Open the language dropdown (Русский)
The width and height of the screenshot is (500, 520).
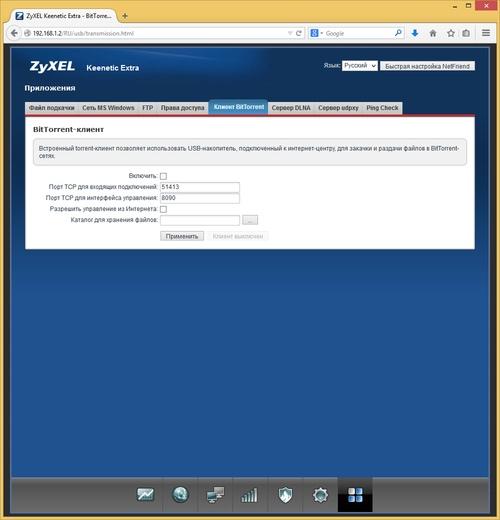[360, 66]
